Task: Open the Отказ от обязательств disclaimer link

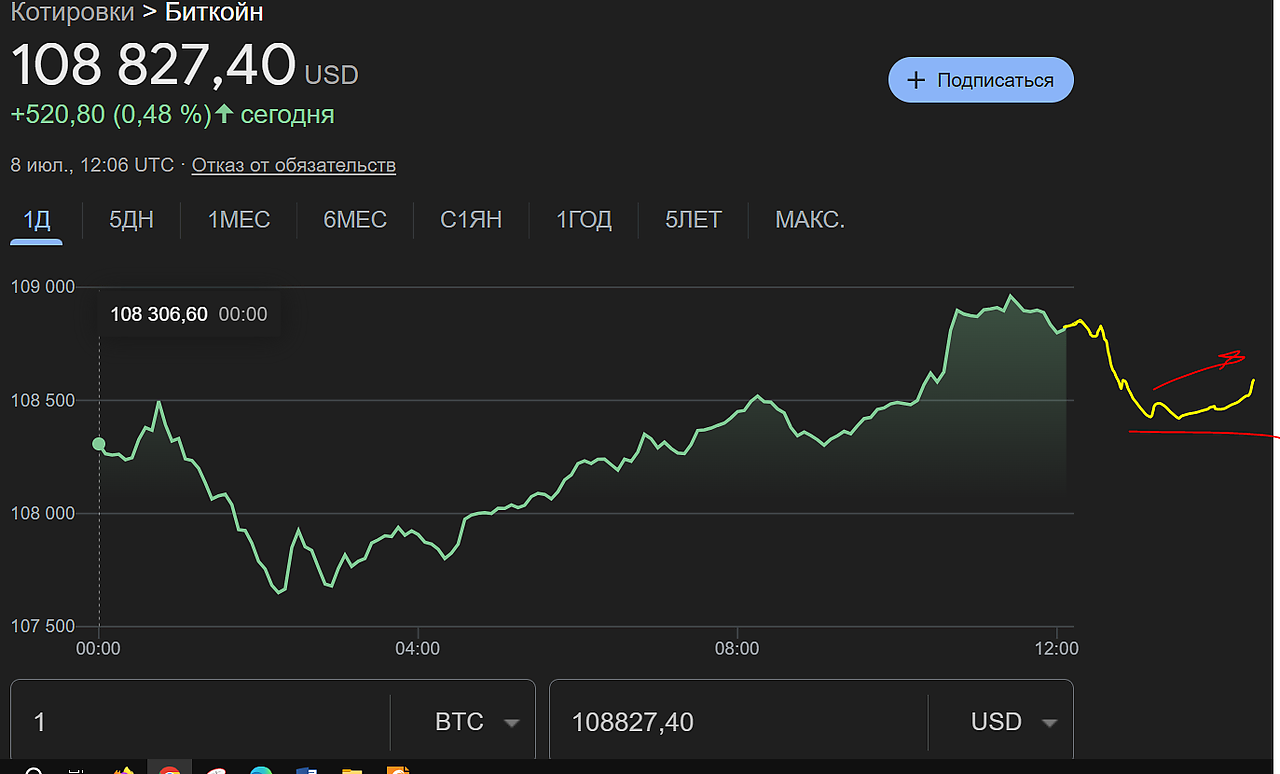Action: tap(294, 165)
